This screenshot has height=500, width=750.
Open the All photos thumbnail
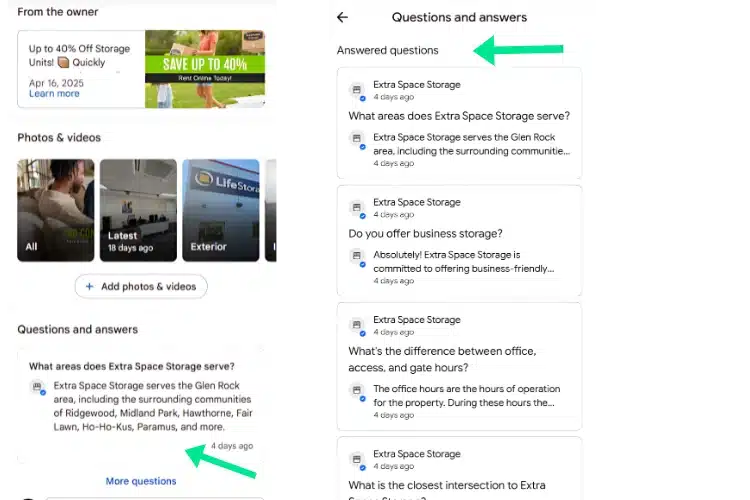pyautogui.click(x=56, y=210)
